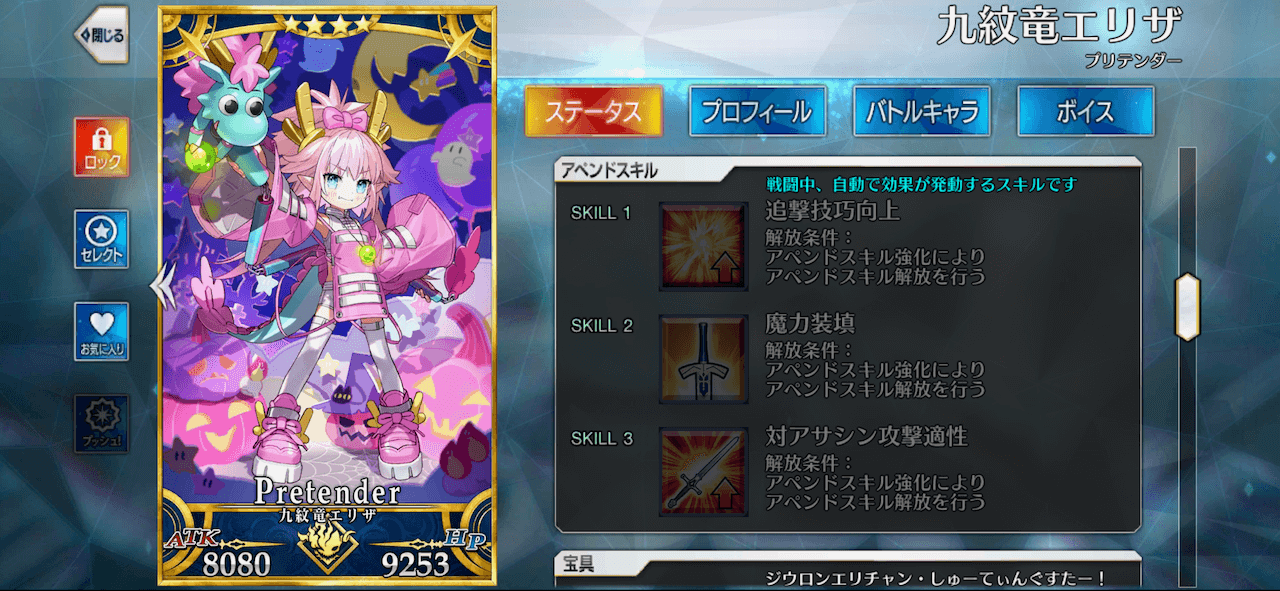
Task: Click the scrollbar handle on the right
Action: click(x=1187, y=307)
